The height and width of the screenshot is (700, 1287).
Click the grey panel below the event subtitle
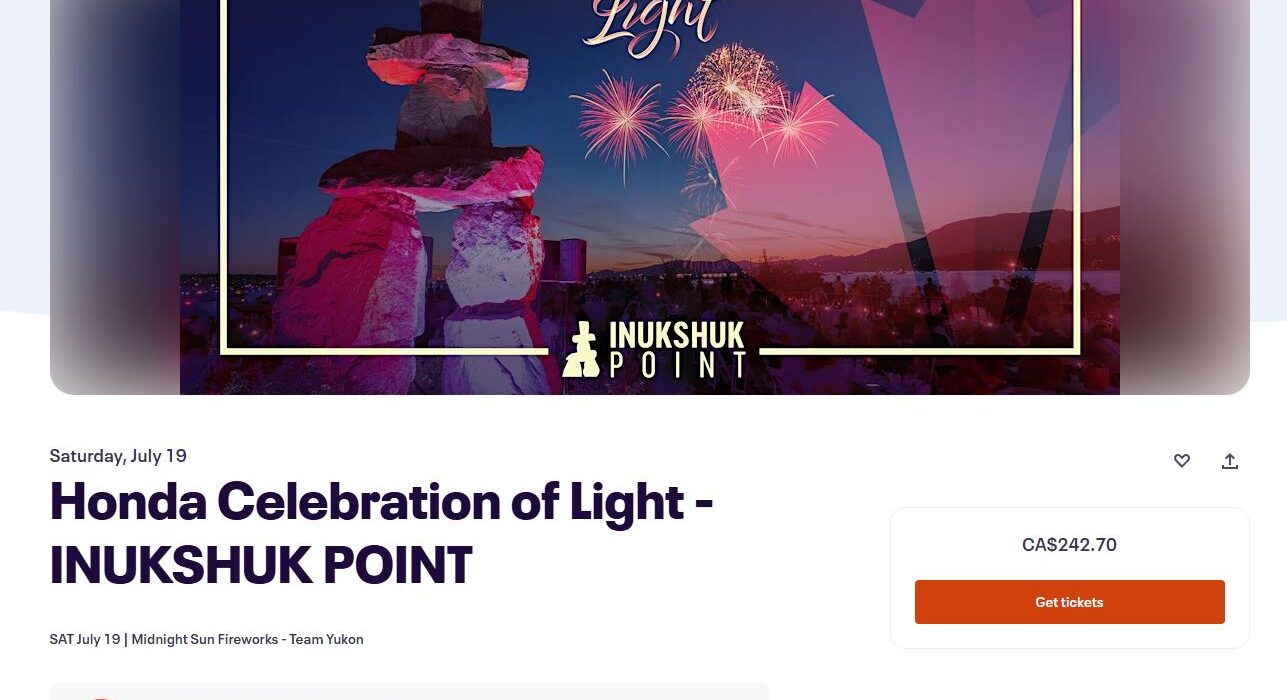coord(410,691)
